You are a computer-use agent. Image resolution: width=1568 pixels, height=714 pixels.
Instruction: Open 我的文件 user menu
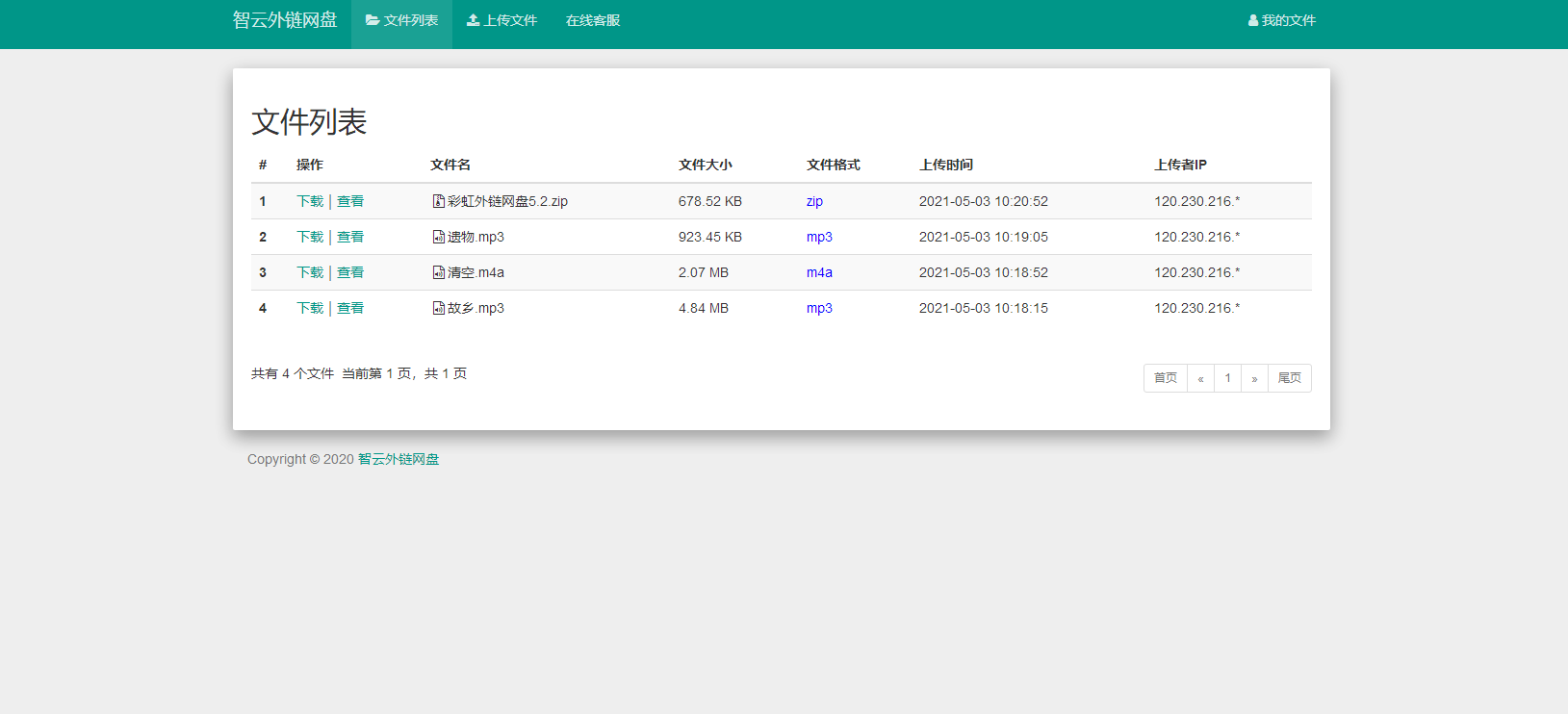pyautogui.click(x=1281, y=20)
